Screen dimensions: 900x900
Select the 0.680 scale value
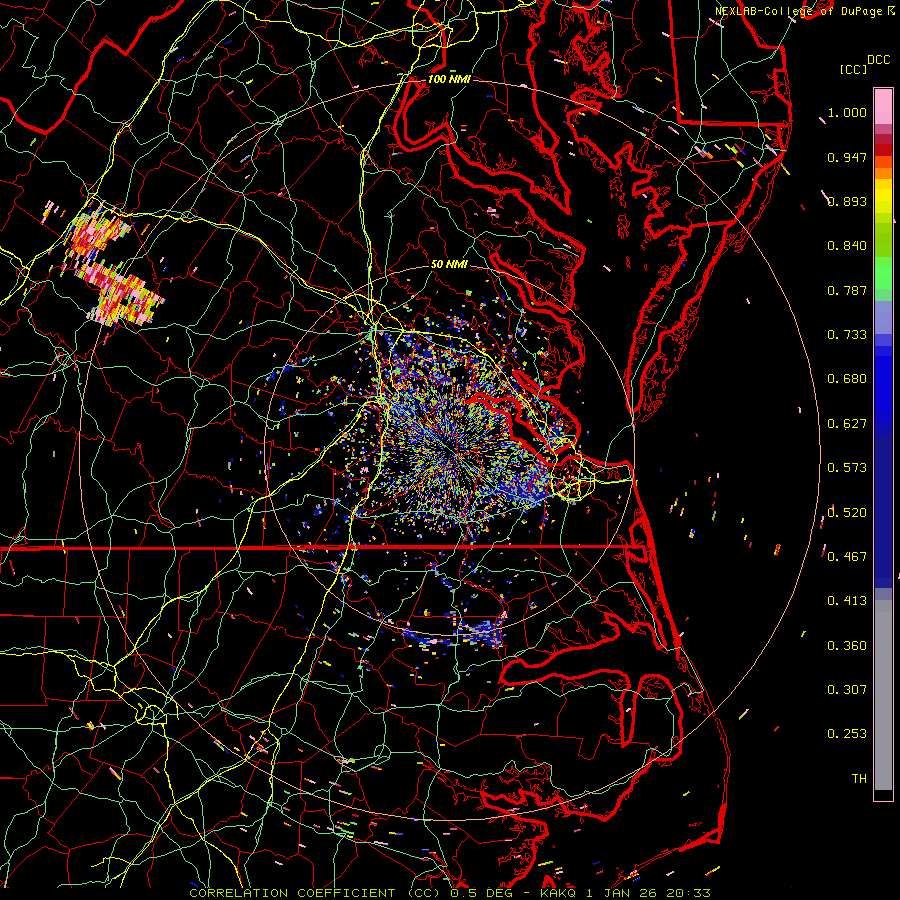pos(847,379)
